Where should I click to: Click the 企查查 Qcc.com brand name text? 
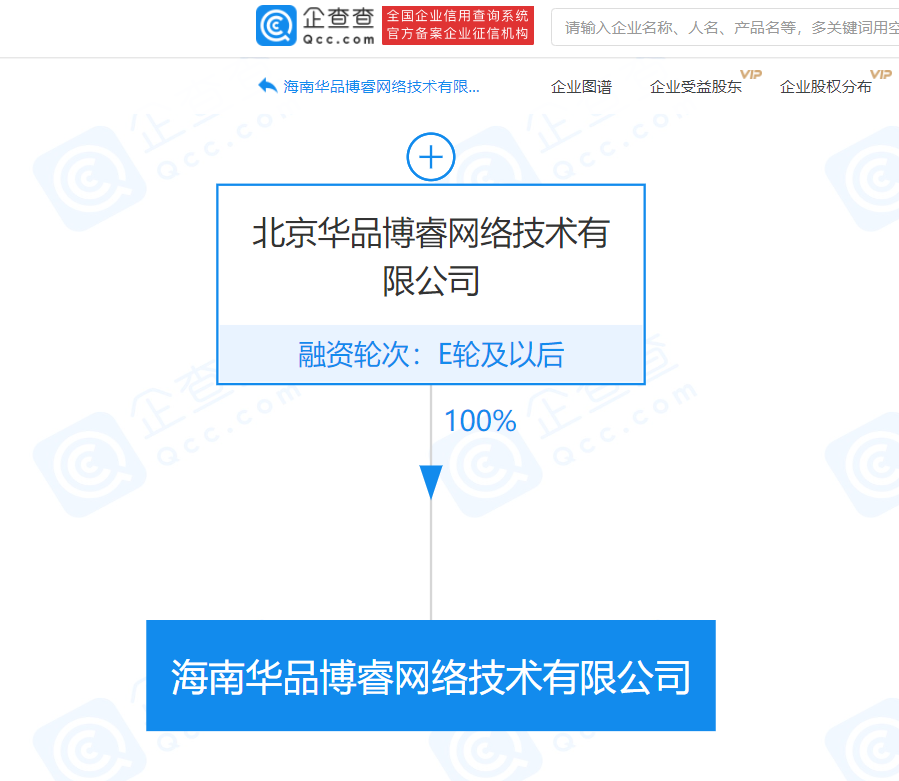click(338, 26)
